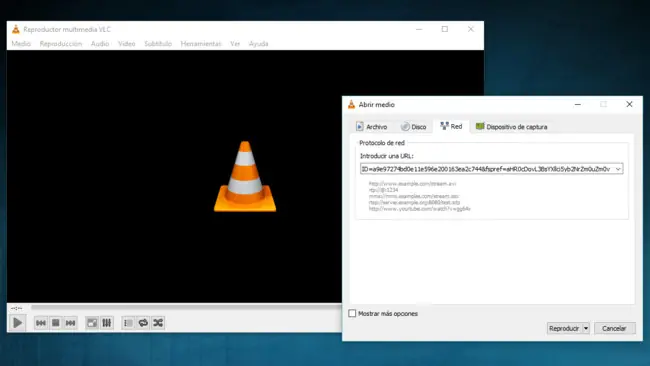Open the Reproducir button dropdown arrow
The image size is (650, 366).
tap(586, 328)
